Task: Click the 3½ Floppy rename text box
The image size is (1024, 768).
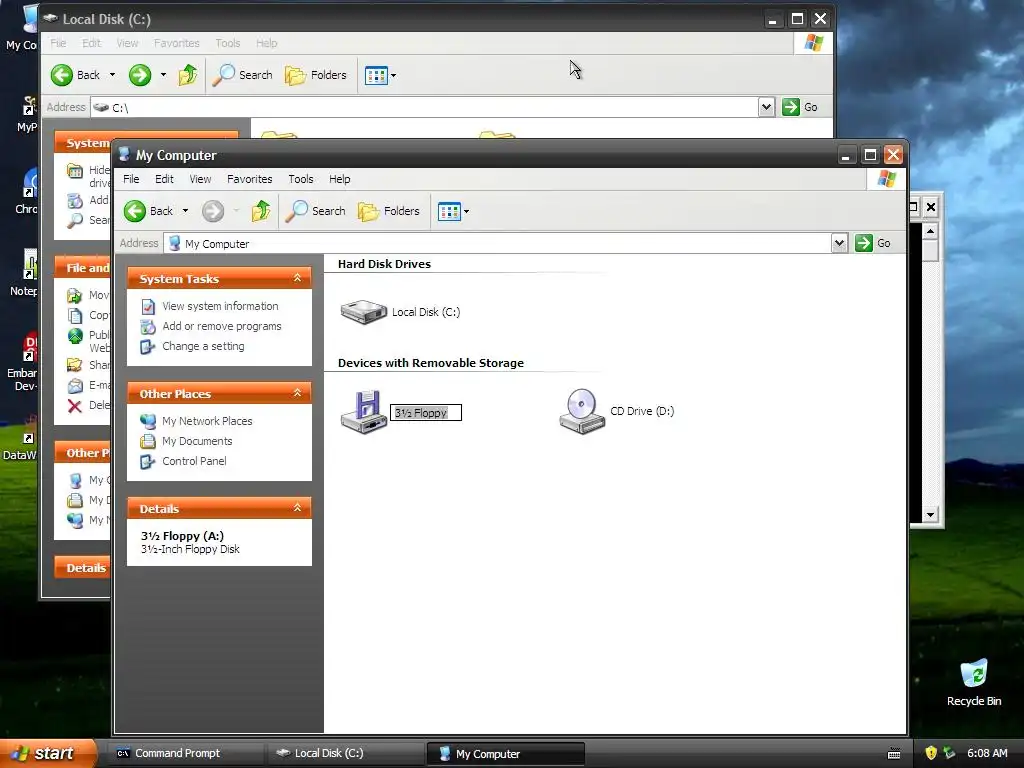Action: 426,413
